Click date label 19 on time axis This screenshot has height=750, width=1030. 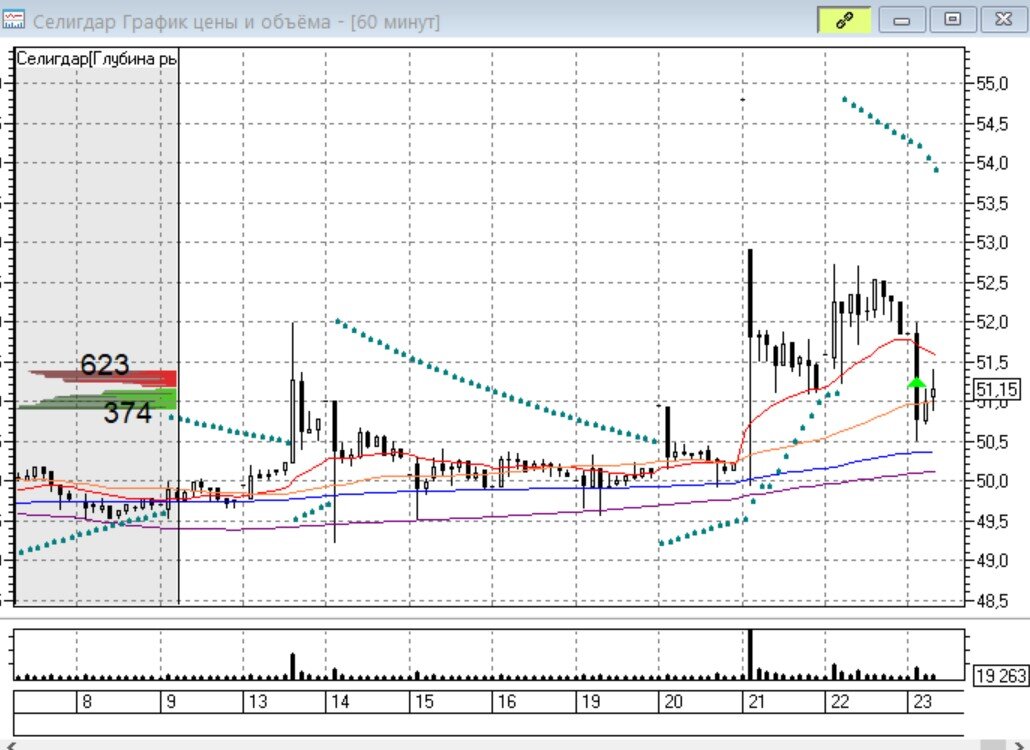coord(590,701)
